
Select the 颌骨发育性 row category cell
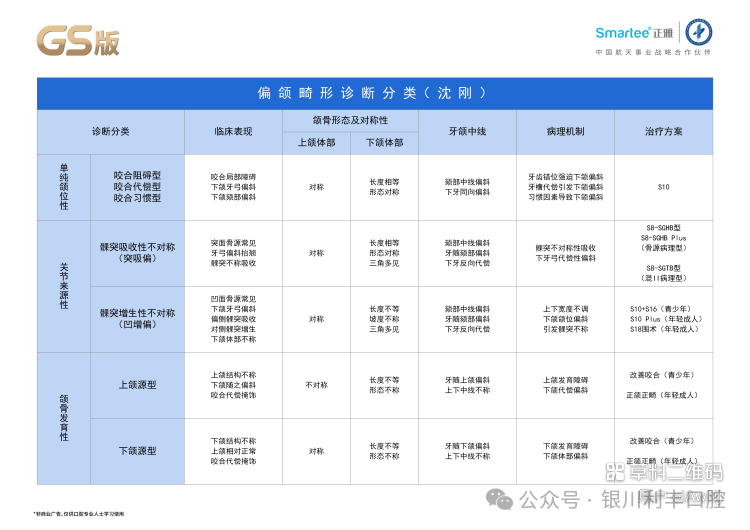point(64,417)
